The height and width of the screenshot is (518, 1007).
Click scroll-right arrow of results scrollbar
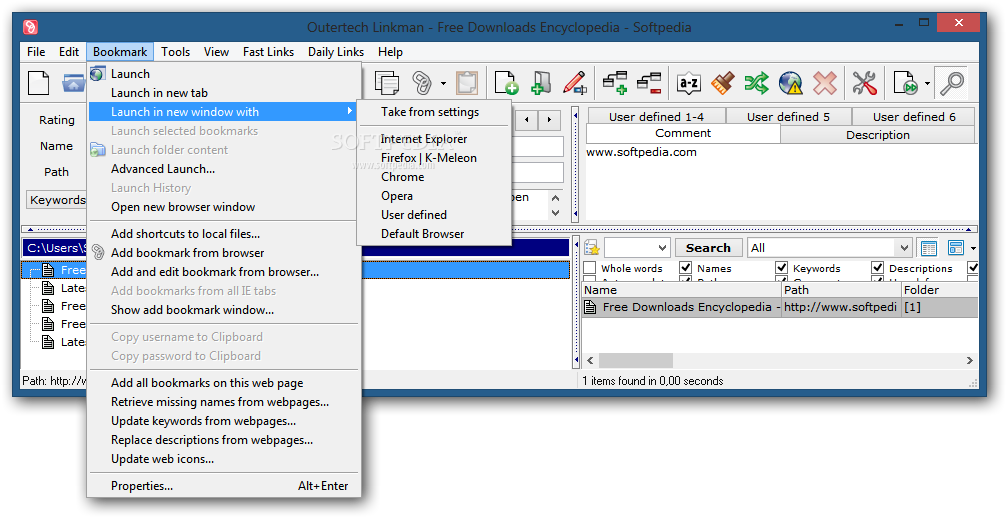[x=970, y=360]
